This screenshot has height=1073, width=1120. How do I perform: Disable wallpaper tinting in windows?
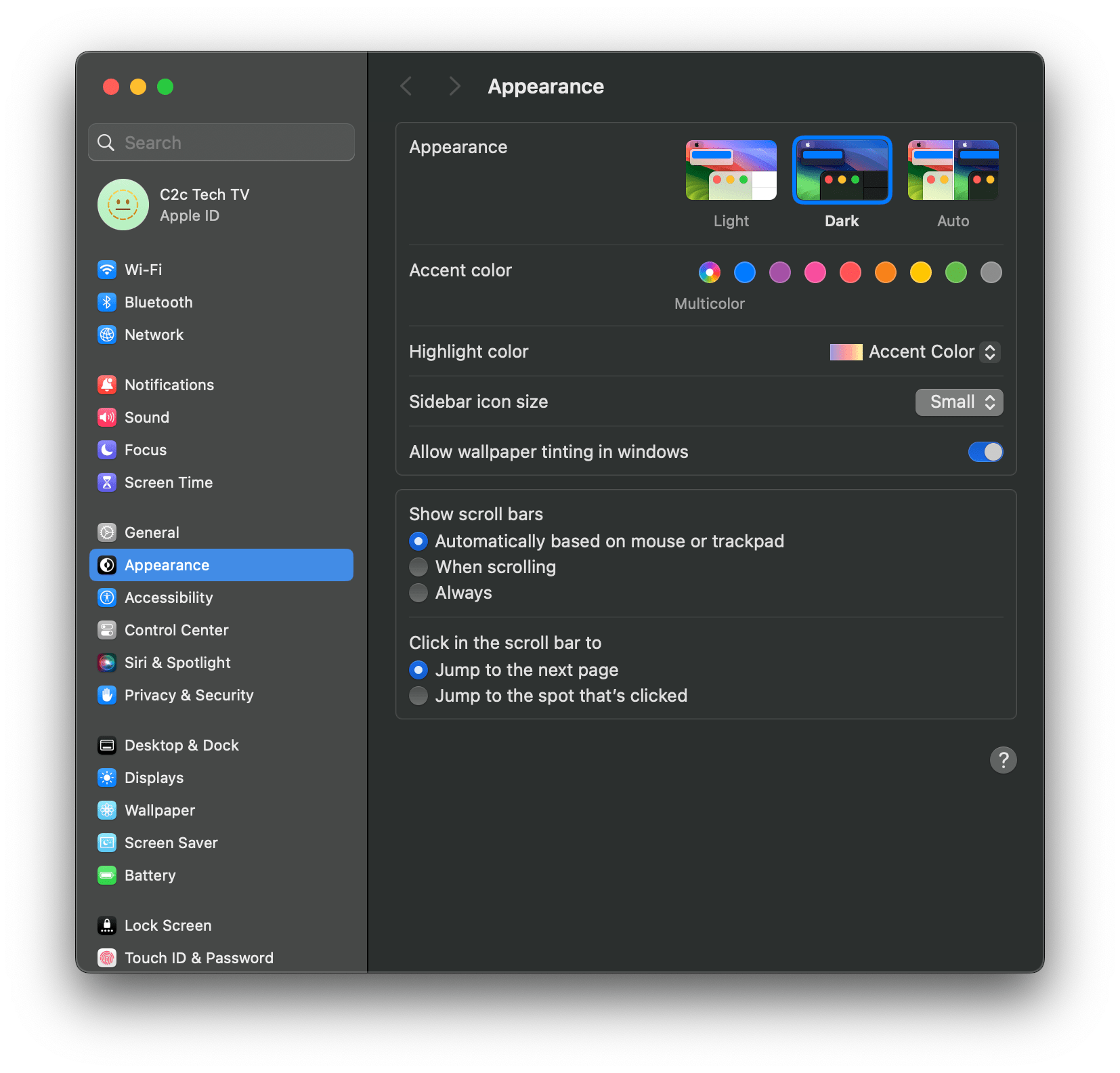[985, 452]
